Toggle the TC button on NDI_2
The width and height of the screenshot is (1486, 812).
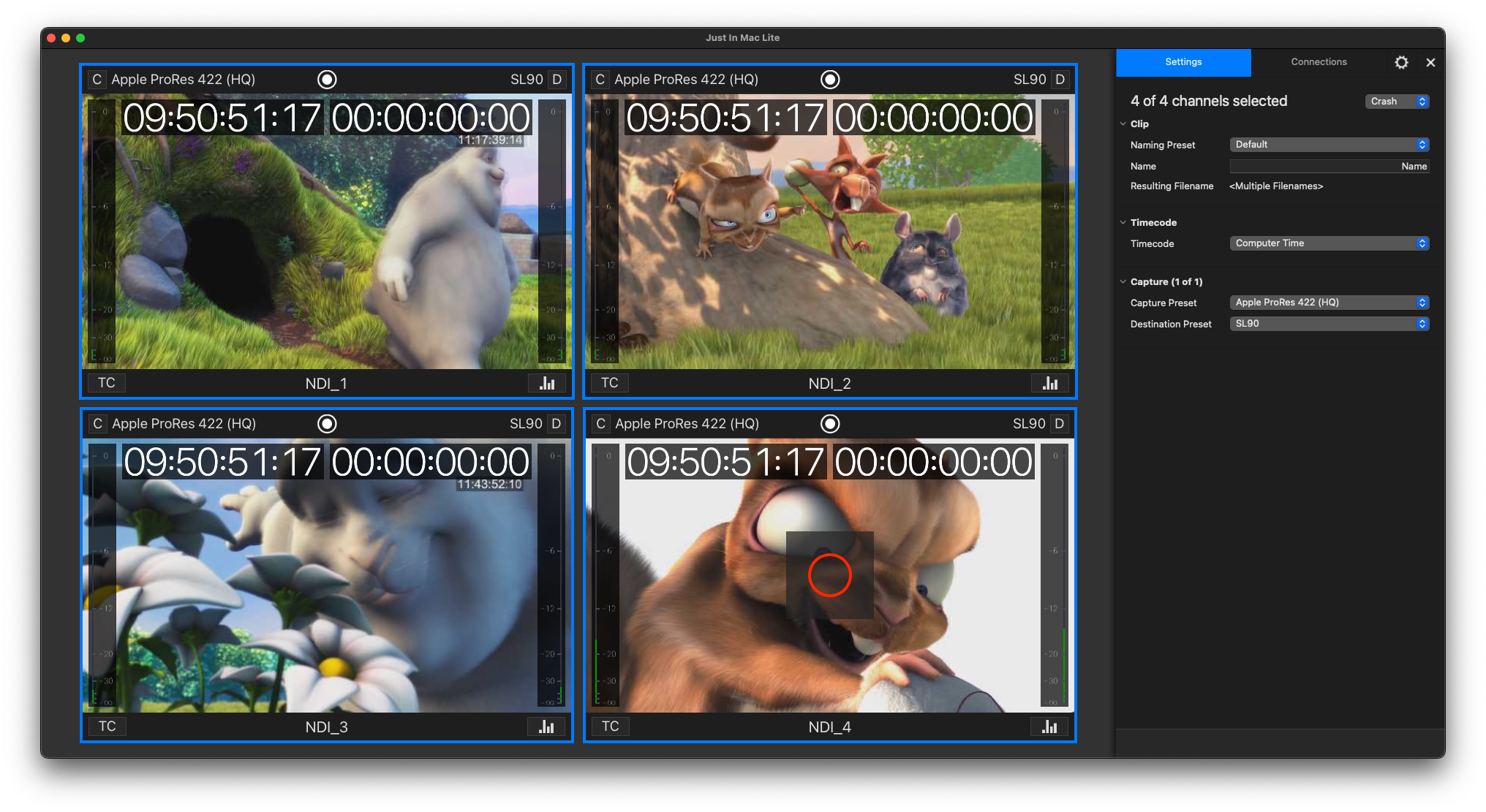click(610, 383)
